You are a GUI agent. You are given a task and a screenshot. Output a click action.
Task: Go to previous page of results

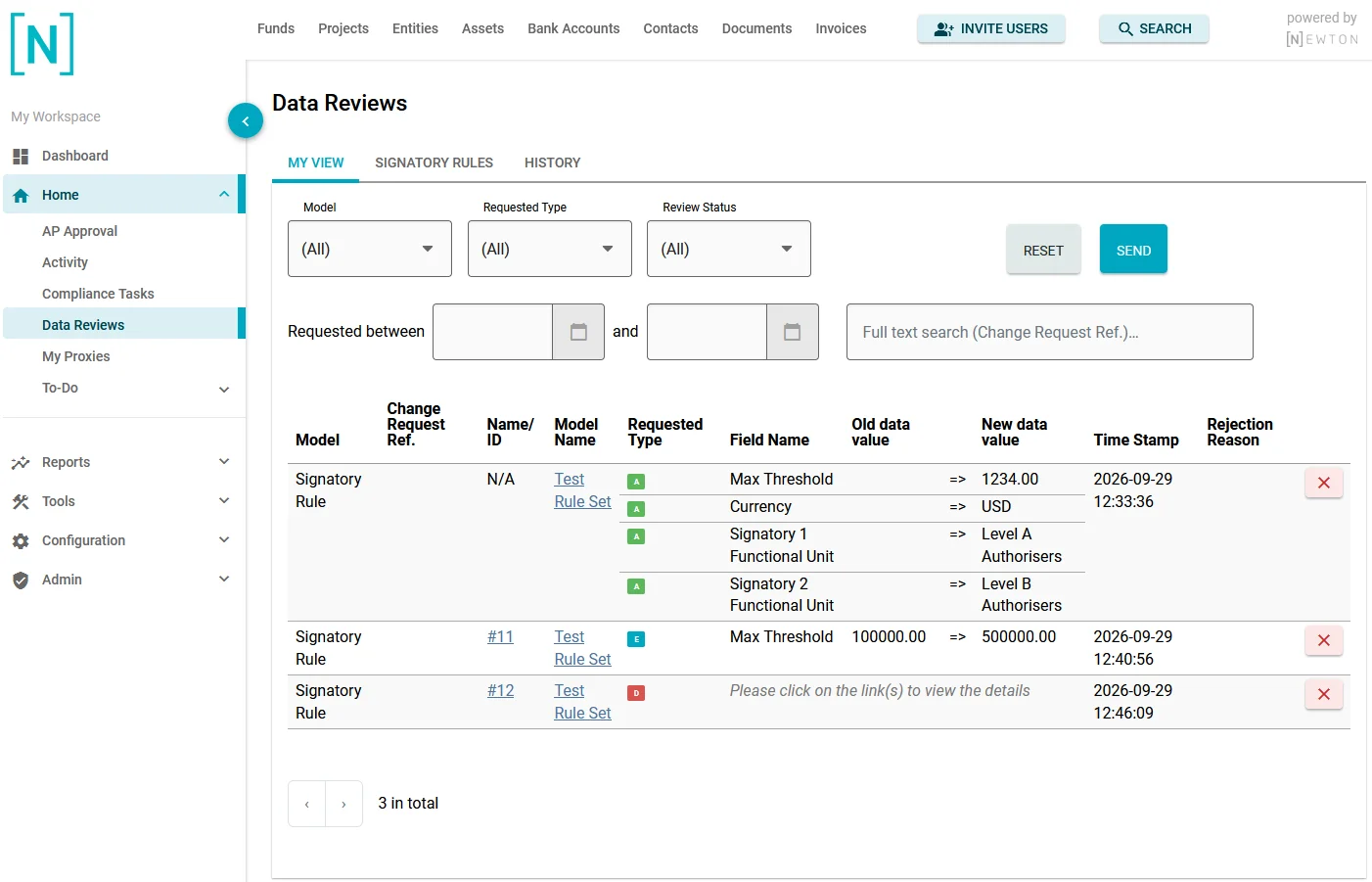point(307,804)
